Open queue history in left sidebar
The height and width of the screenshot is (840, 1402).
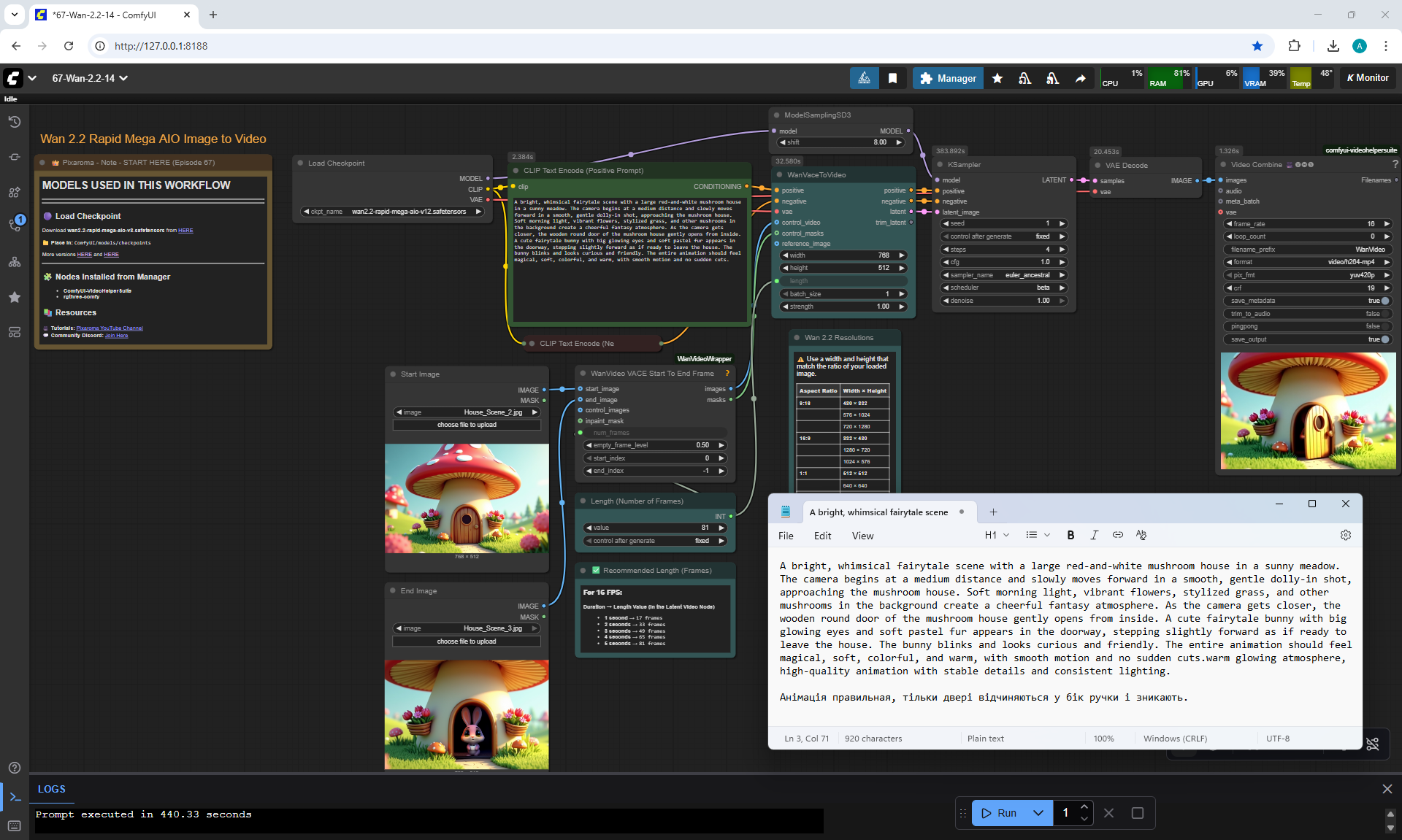(14, 122)
